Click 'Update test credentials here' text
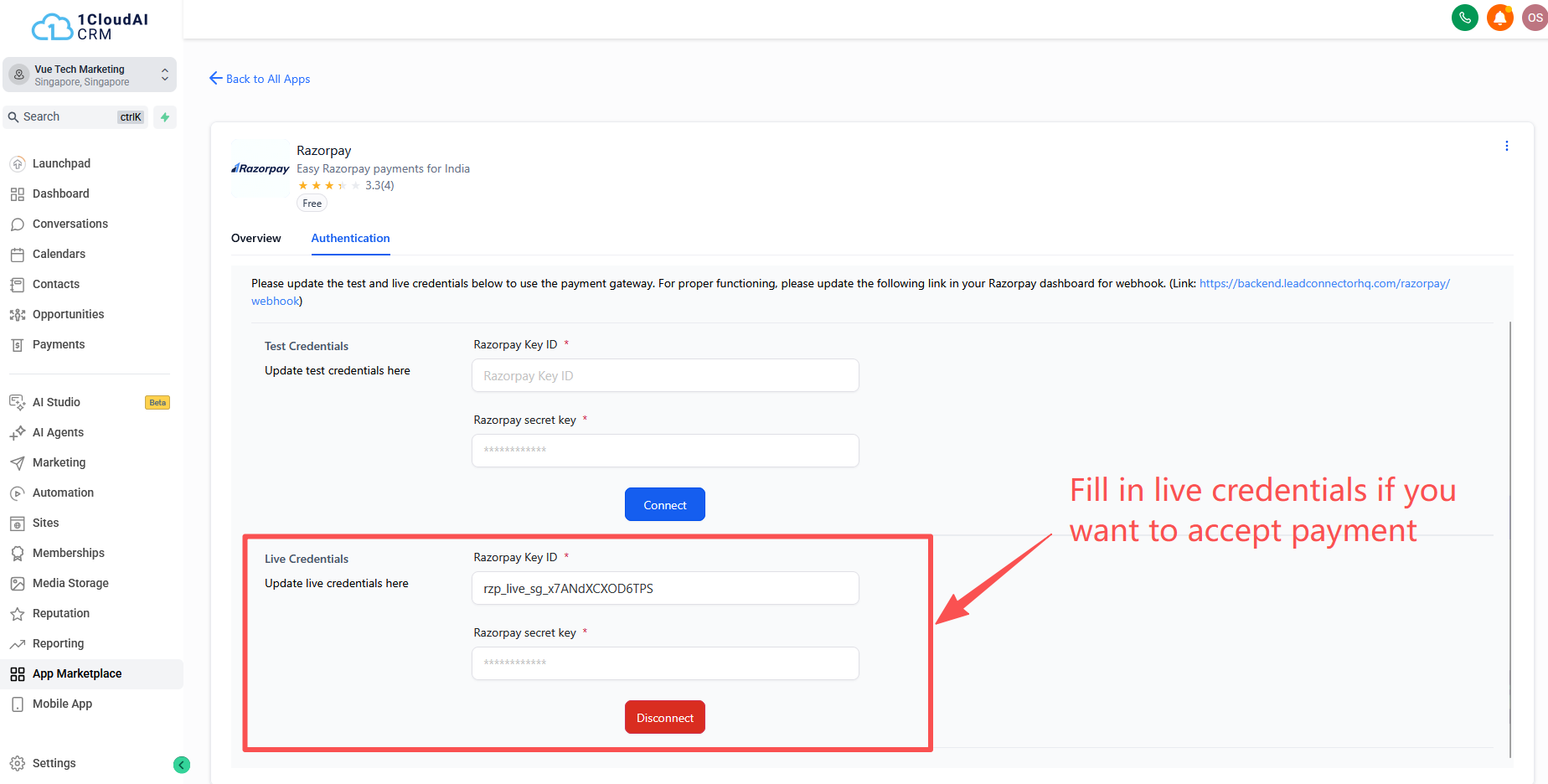Image resolution: width=1548 pixels, height=784 pixels. [338, 370]
